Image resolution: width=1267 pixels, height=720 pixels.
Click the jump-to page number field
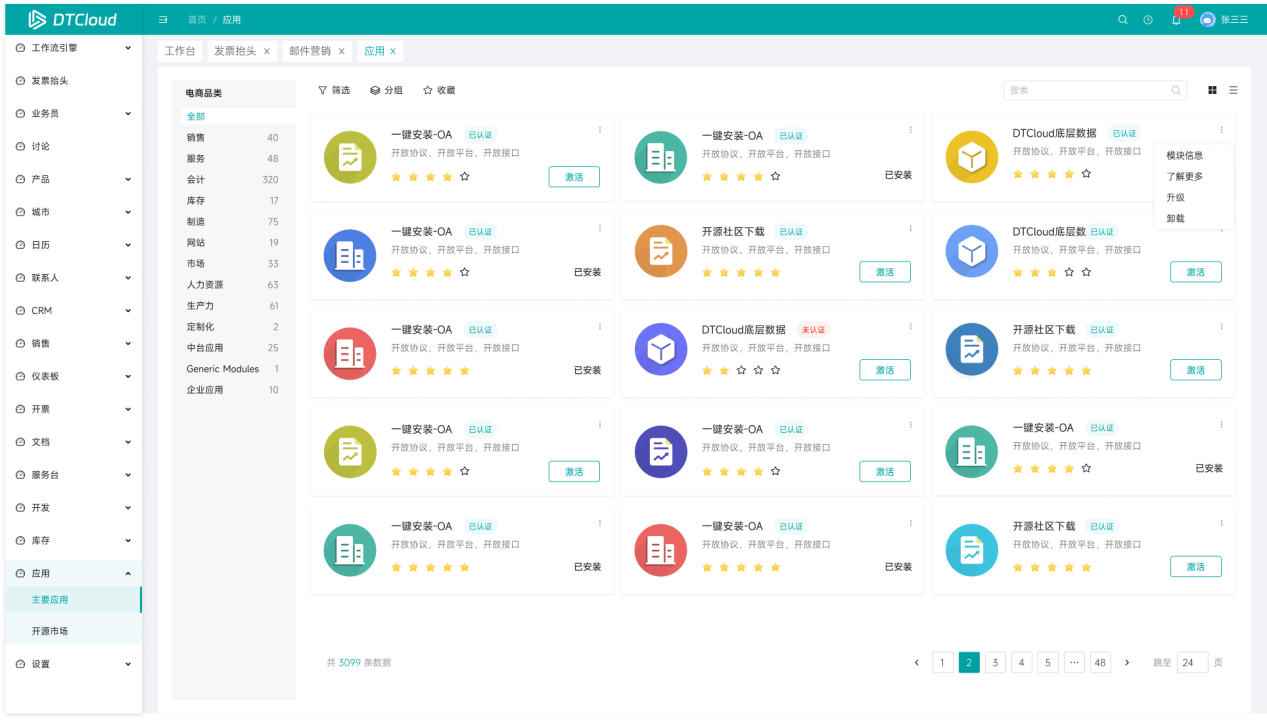pos(1192,662)
